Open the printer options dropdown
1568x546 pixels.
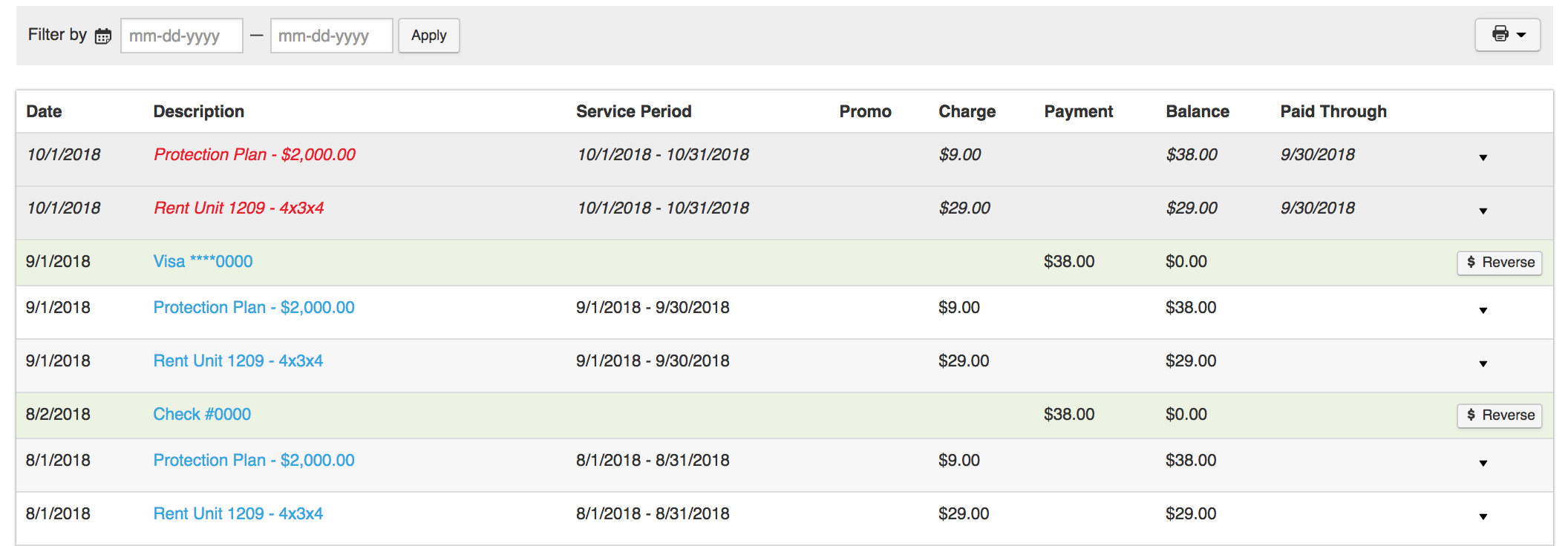1507,35
